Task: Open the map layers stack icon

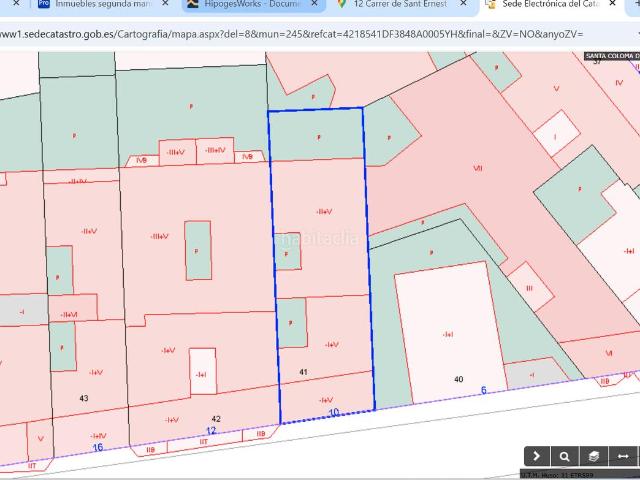Action: (x=594, y=456)
